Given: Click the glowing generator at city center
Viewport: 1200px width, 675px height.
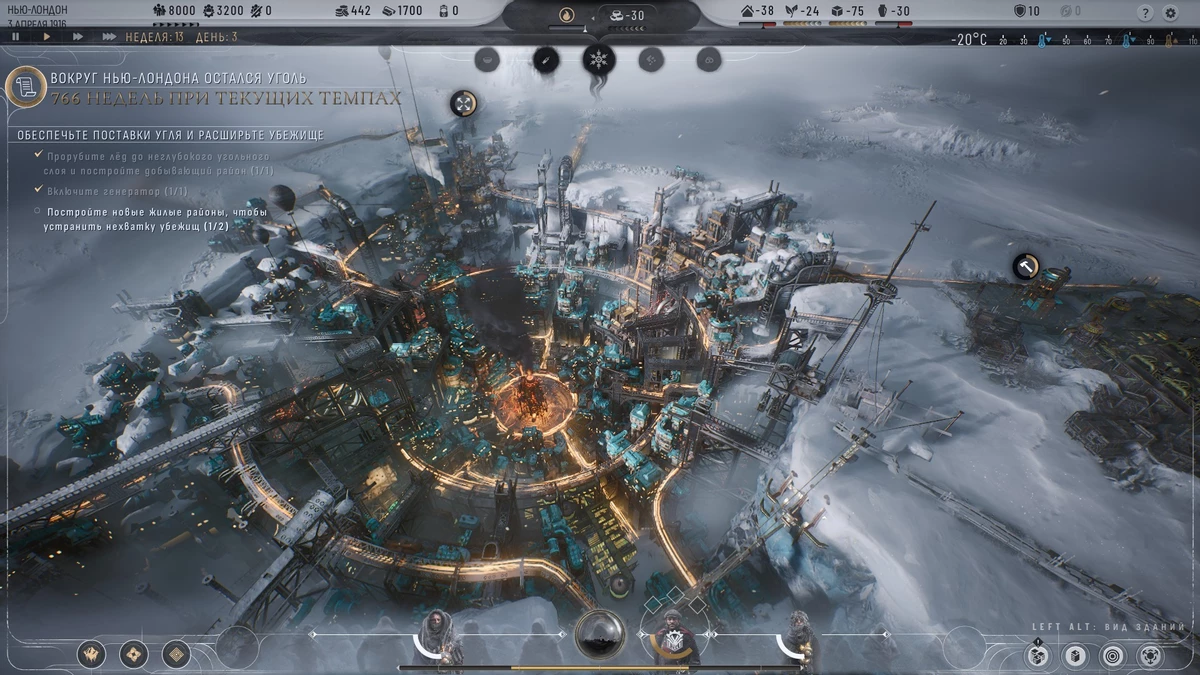Looking at the screenshot, I should [x=533, y=400].
